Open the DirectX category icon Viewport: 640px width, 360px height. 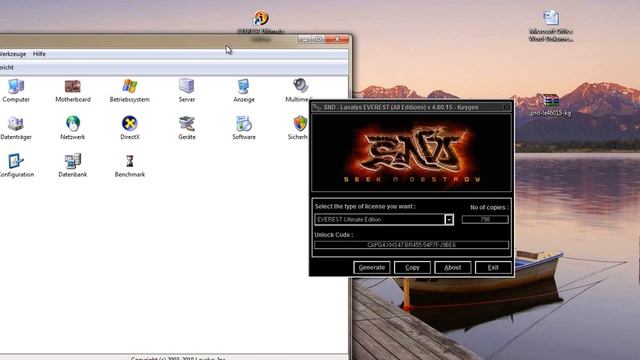tap(130, 124)
